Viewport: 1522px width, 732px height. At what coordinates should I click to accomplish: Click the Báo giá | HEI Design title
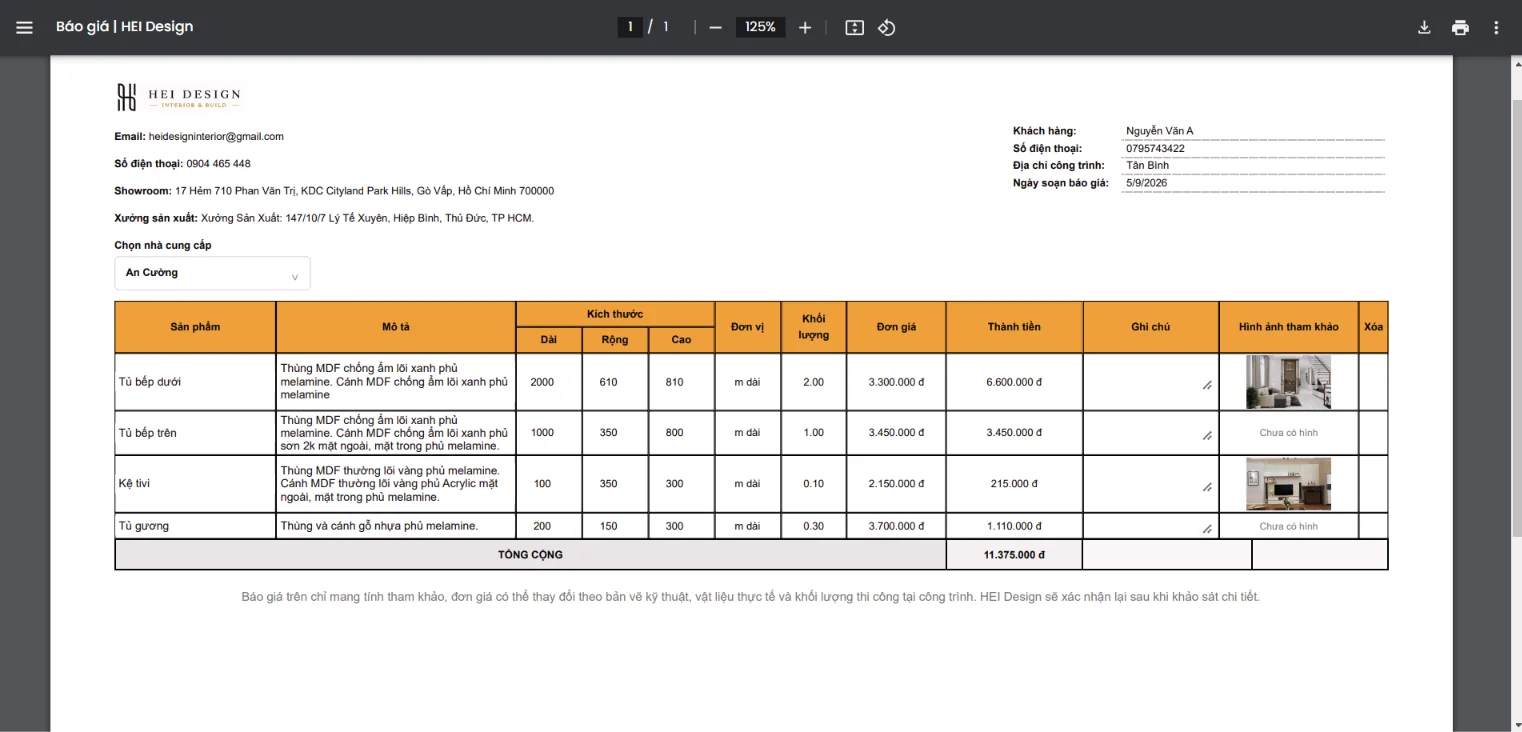point(125,27)
